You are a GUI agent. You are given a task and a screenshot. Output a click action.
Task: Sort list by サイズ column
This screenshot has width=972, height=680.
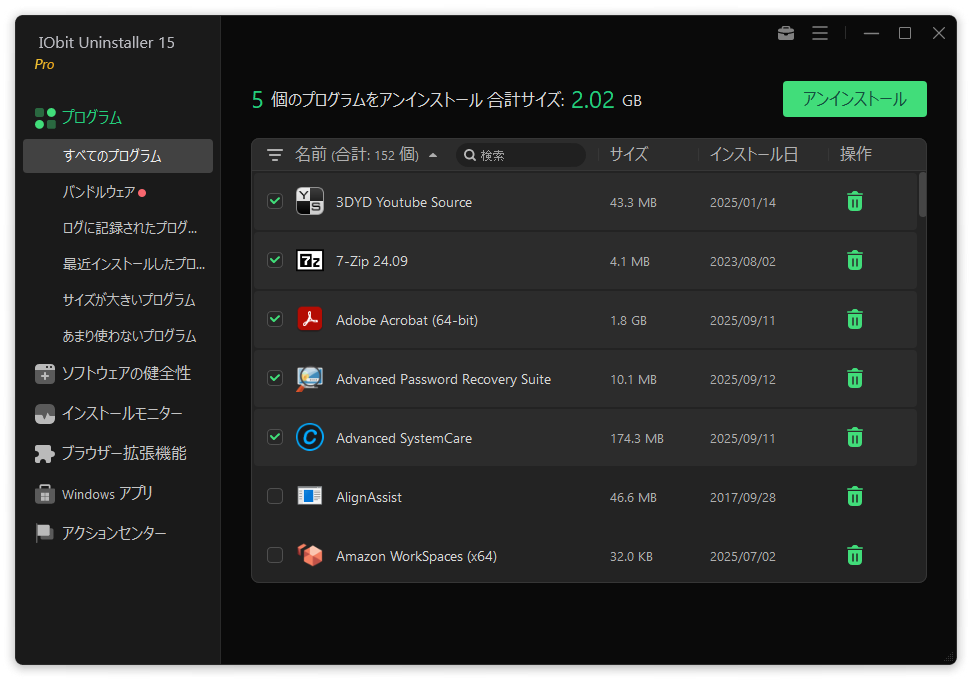(629, 155)
